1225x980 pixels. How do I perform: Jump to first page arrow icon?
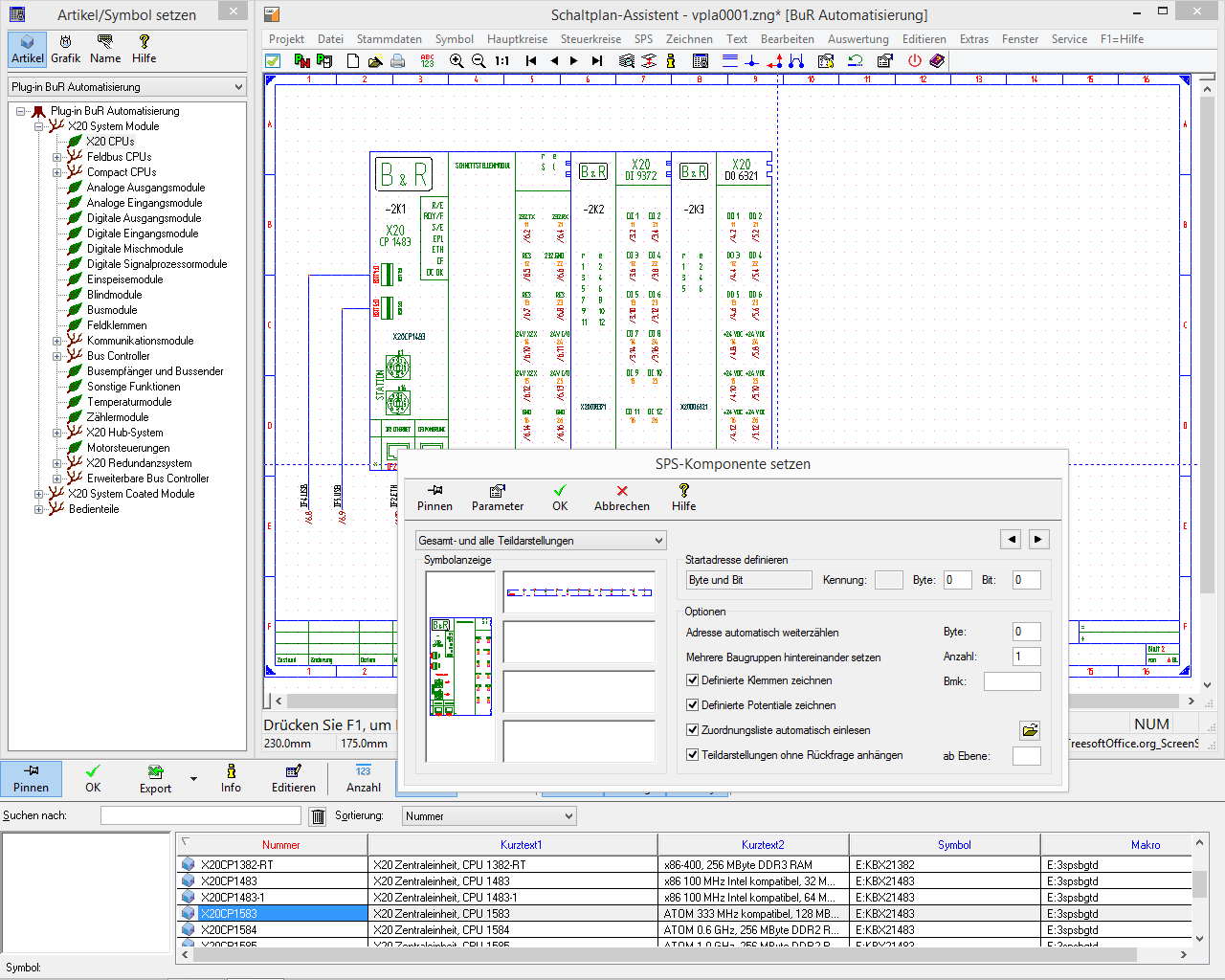pyautogui.click(x=531, y=60)
